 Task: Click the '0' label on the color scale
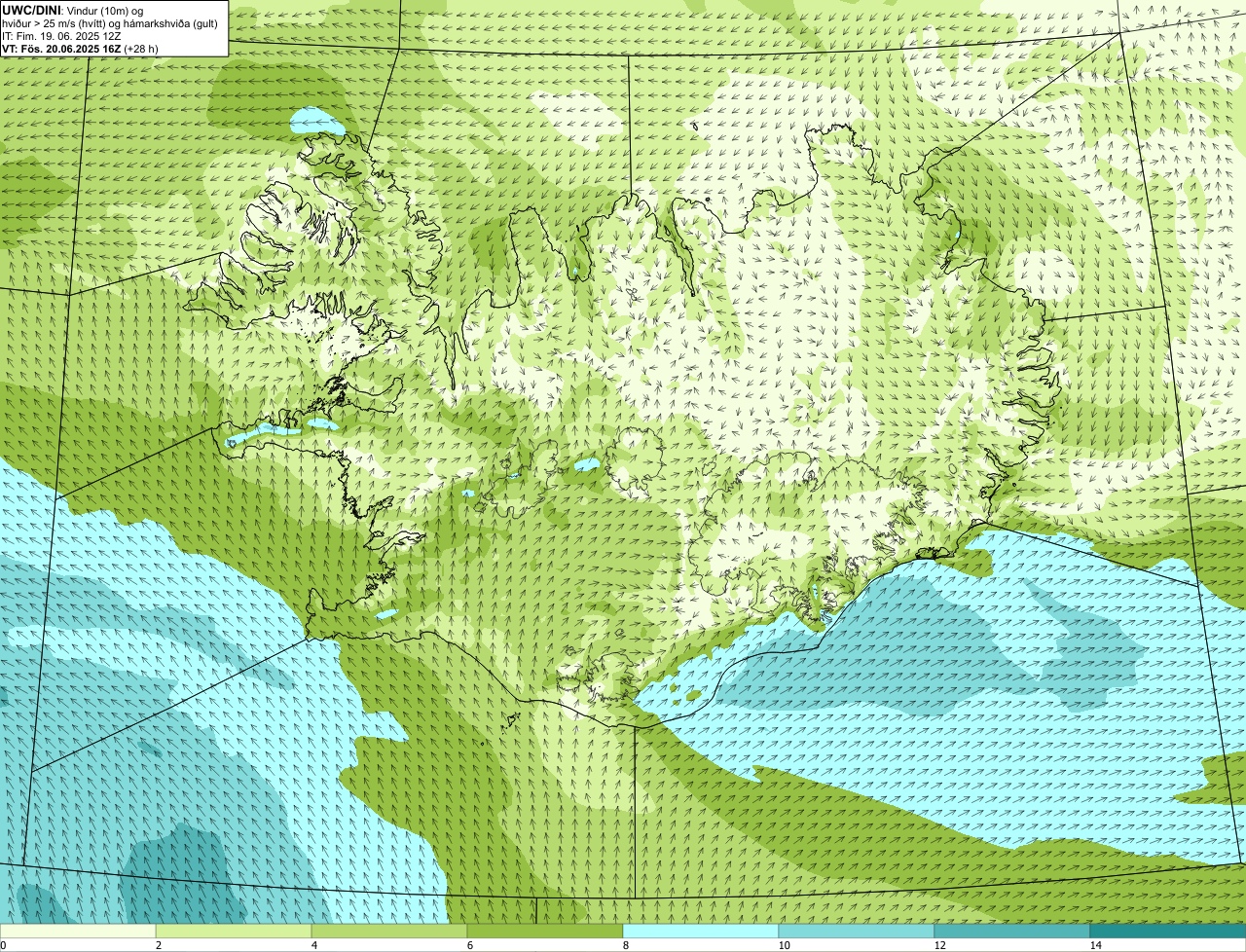click(x=3, y=945)
